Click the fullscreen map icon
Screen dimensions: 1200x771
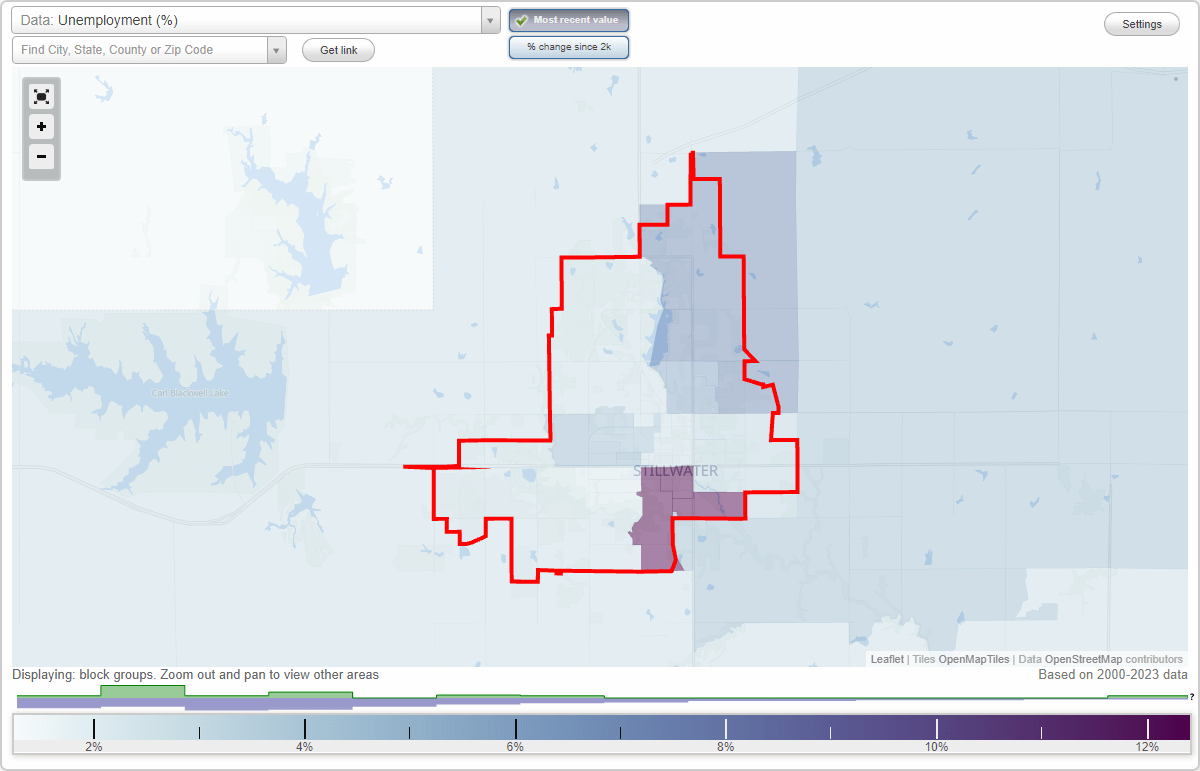pyautogui.click(x=41, y=97)
